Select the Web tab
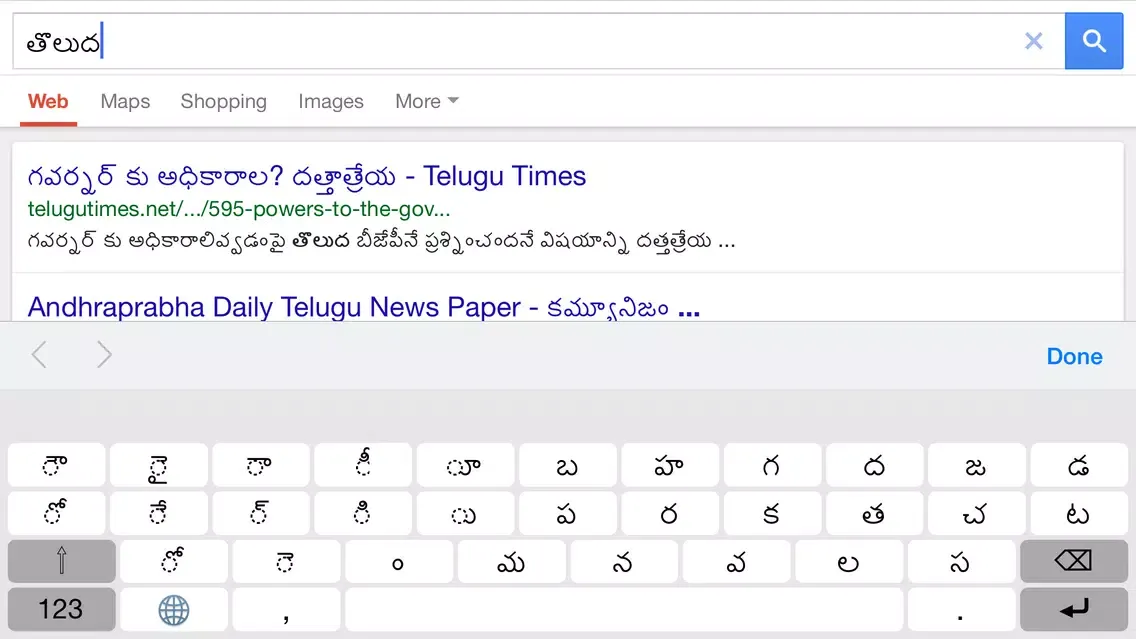 48,102
